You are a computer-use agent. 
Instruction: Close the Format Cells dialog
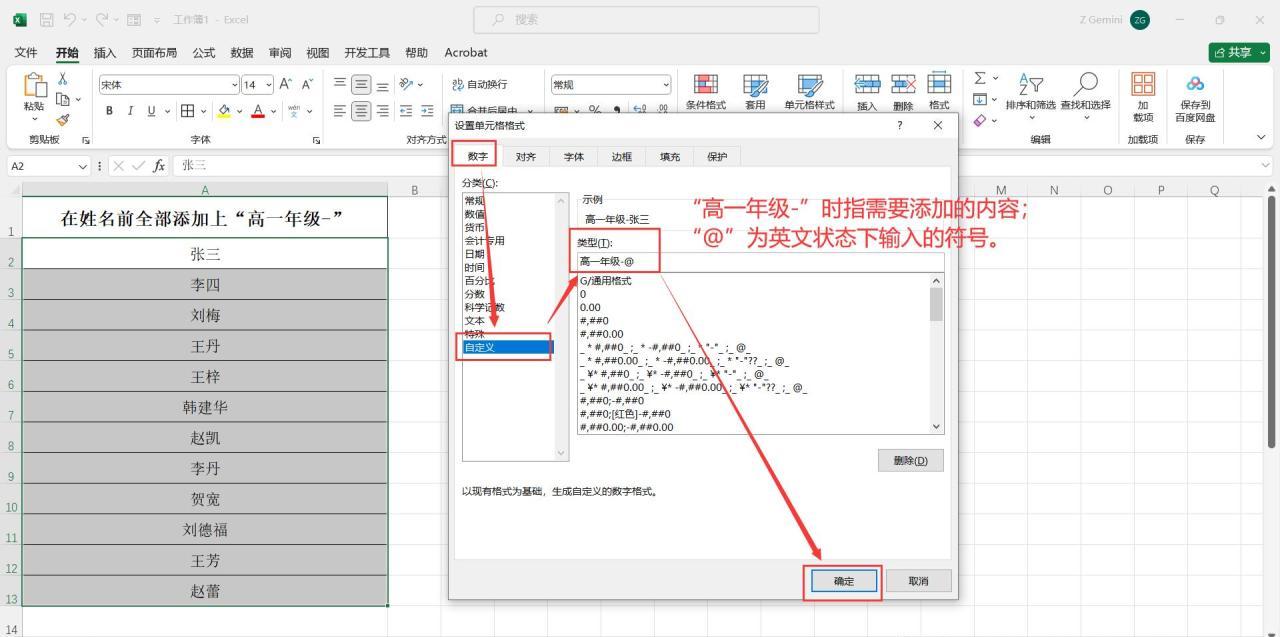click(937, 125)
